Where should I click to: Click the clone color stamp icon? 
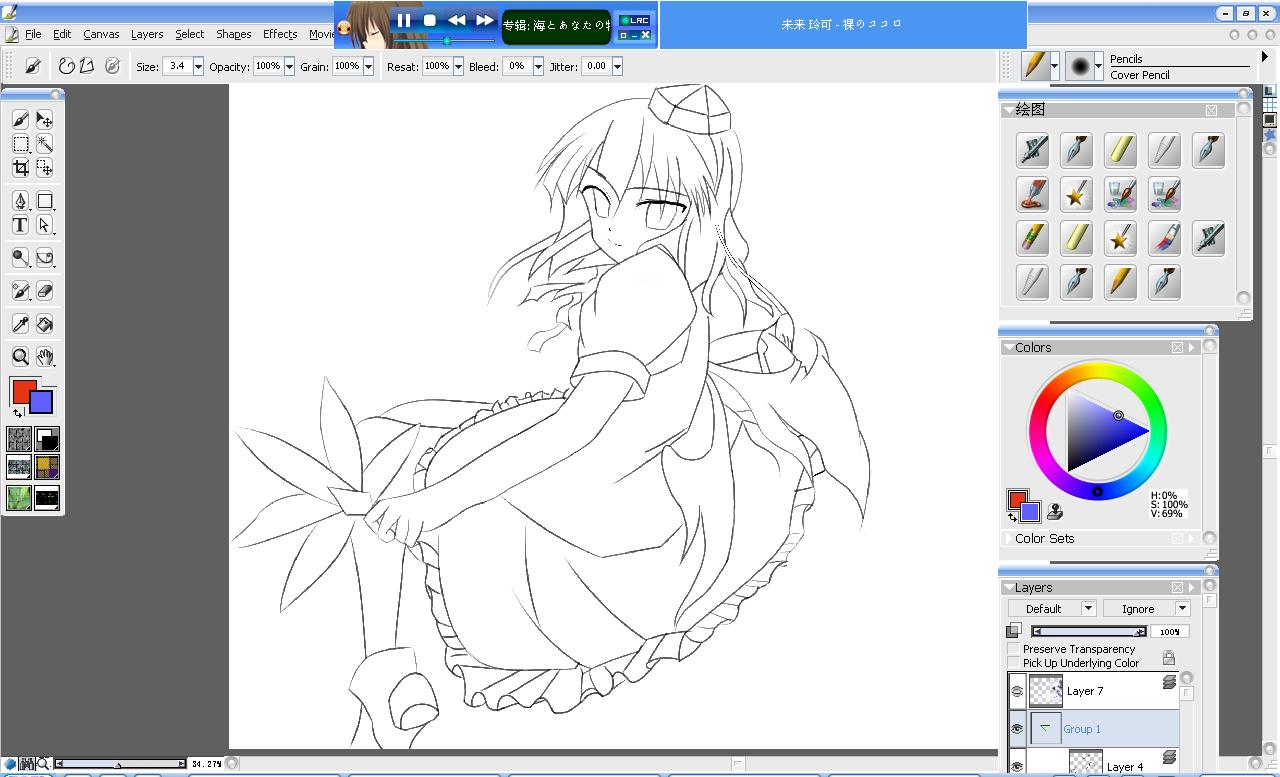[x=1055, y=513]
